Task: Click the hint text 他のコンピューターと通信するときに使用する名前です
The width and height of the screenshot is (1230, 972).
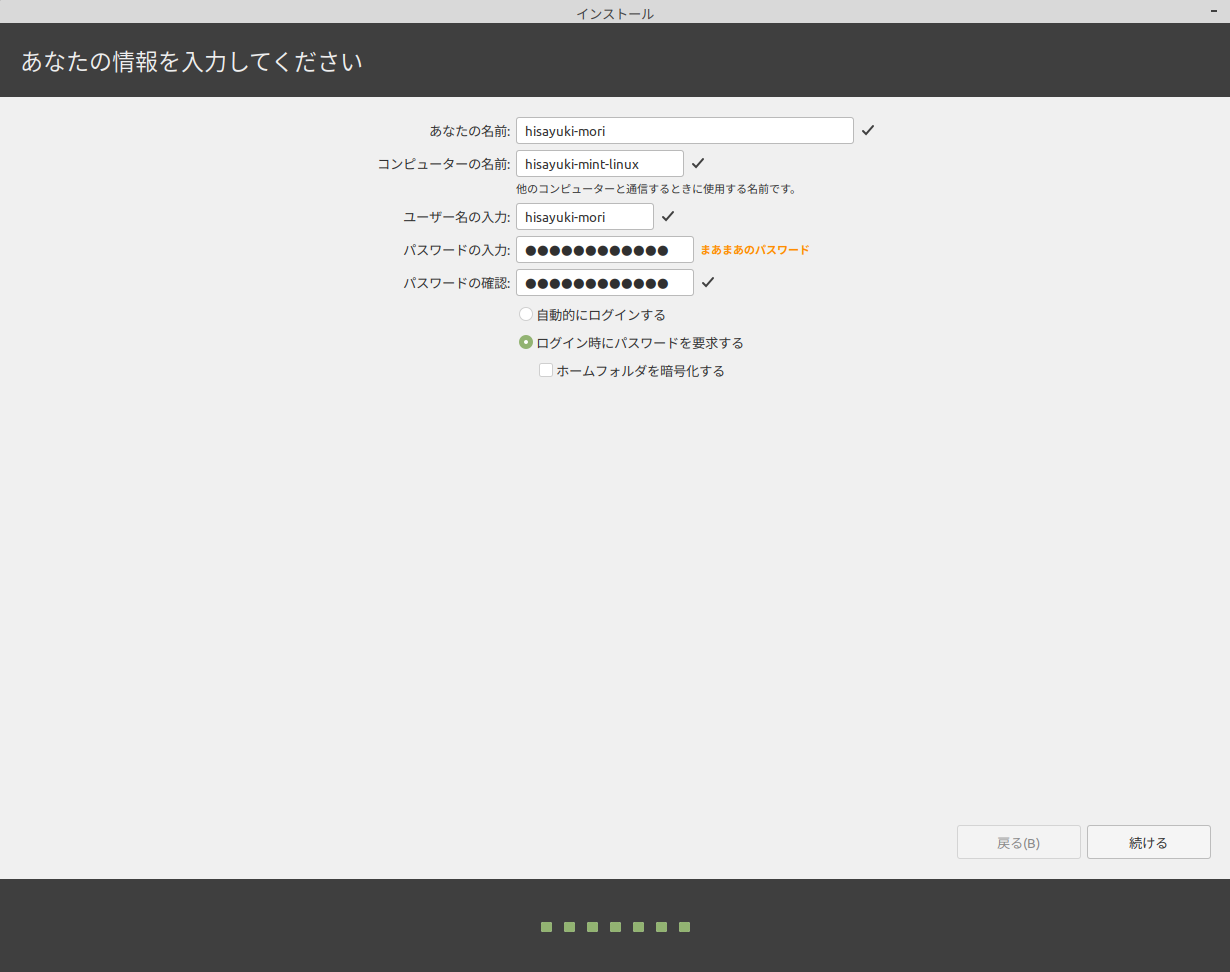Action: click(x=656, y=188)
